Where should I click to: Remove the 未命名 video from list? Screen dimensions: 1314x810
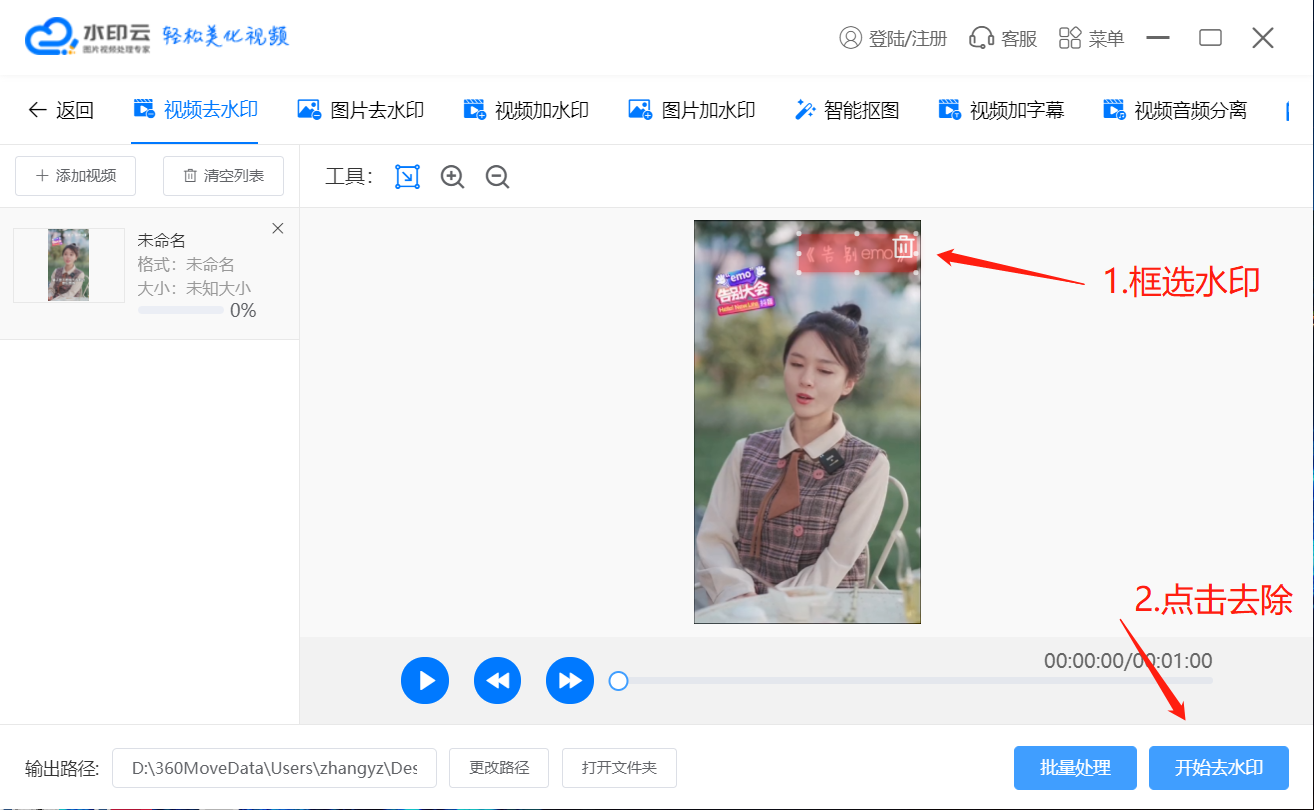(x=278, y=229)
